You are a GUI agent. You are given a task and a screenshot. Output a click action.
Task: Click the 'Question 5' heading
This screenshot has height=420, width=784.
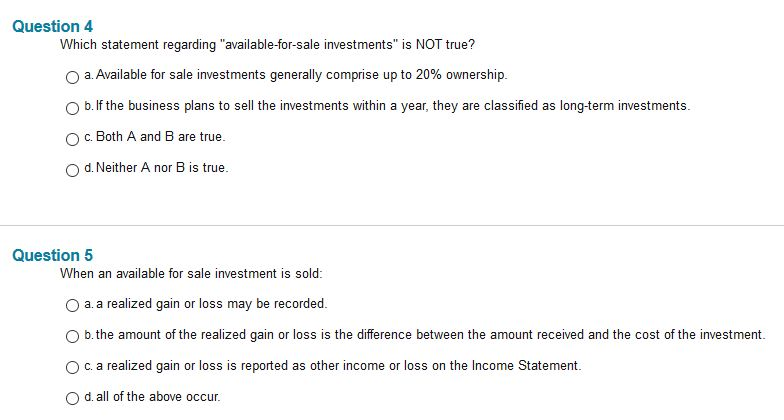(x=52, y=255)
